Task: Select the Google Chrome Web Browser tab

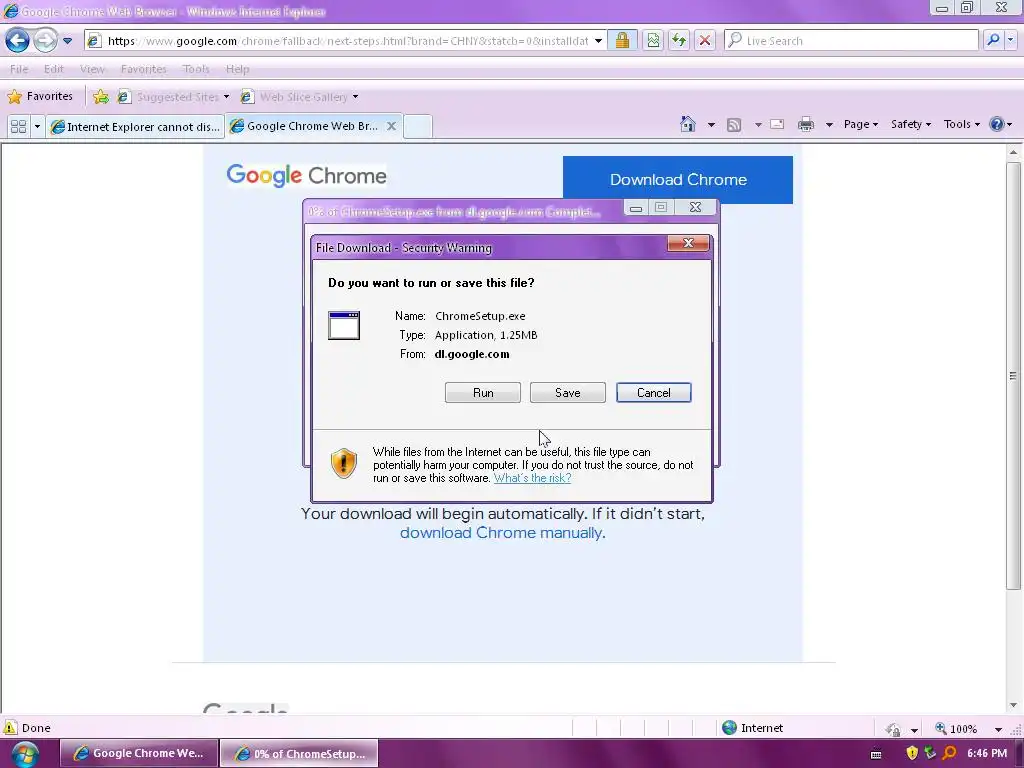Action: click(x=305, y=126)
